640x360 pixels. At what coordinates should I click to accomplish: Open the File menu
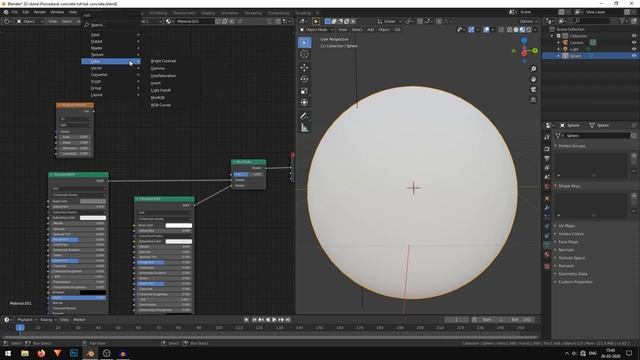pos(15,12)
